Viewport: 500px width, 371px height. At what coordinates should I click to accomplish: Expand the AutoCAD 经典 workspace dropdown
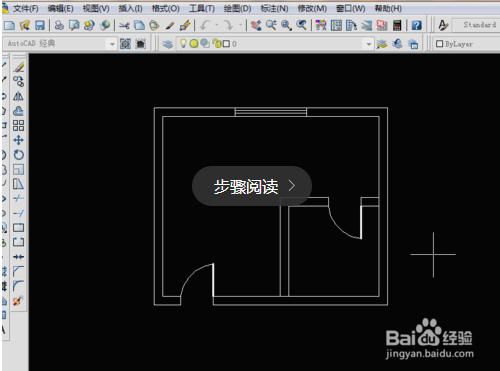(112, 44)
